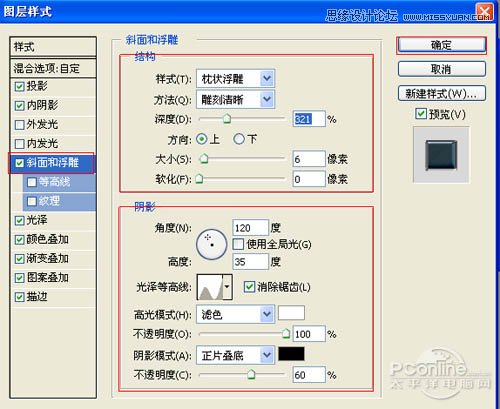Open 混合选项:自定 blending options

[53, 68]
